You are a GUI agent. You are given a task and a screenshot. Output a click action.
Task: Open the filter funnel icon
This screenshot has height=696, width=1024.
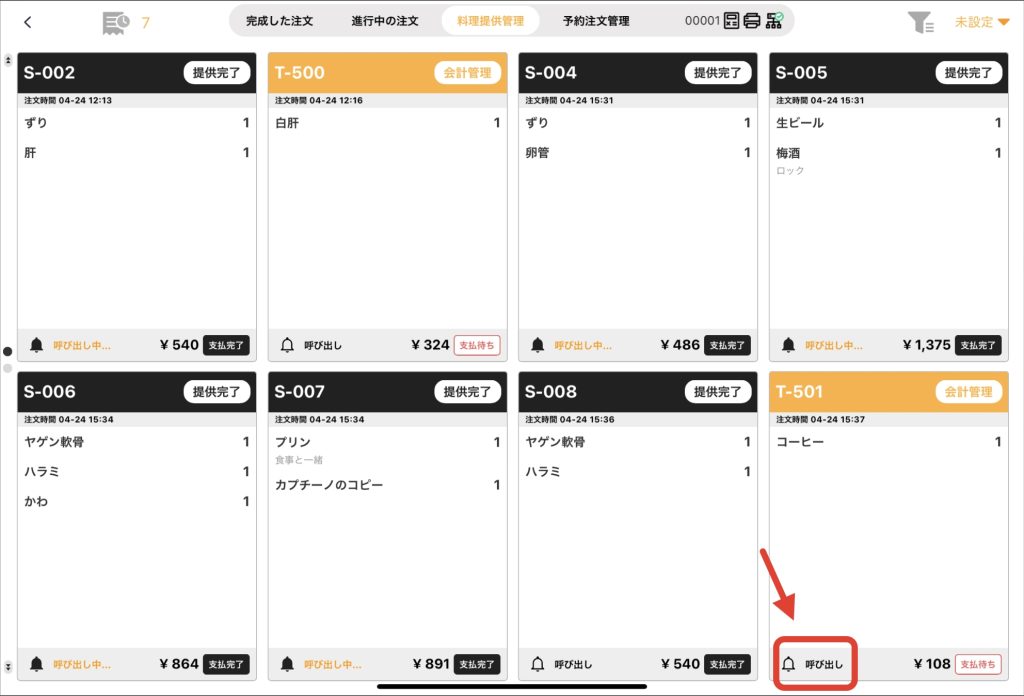921,22
